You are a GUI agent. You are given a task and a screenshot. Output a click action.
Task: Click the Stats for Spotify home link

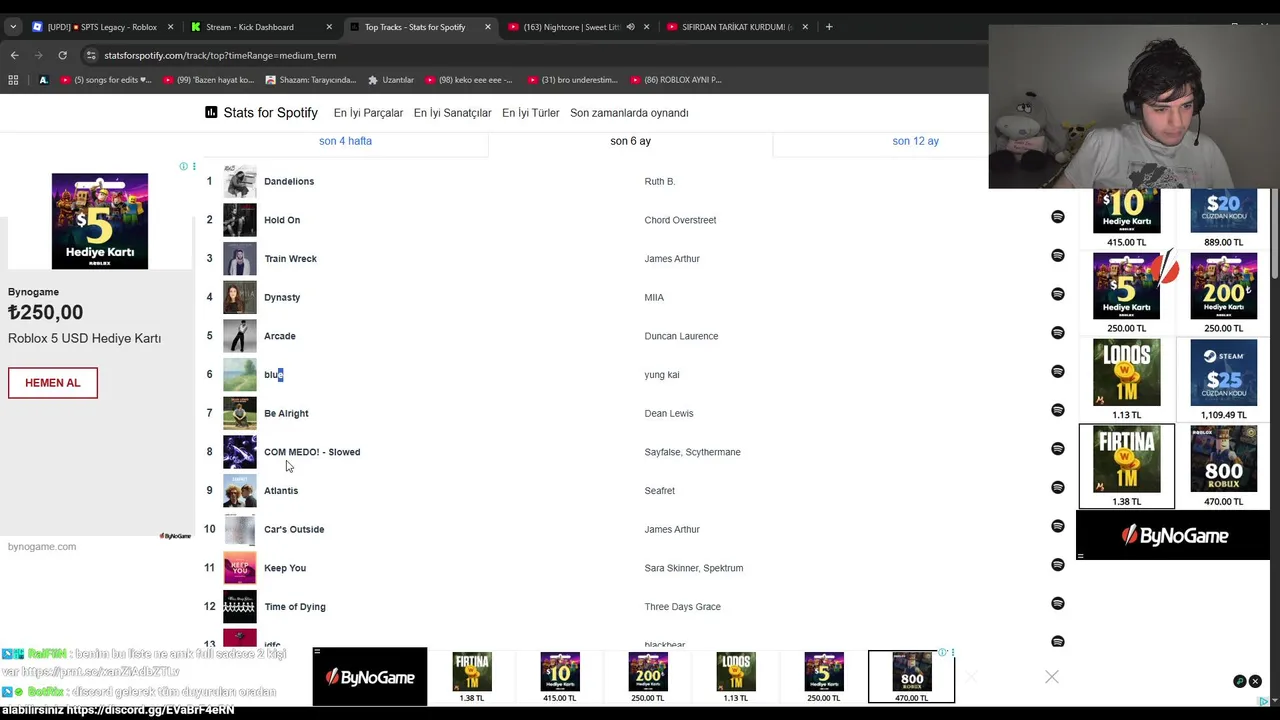(261, 113)
